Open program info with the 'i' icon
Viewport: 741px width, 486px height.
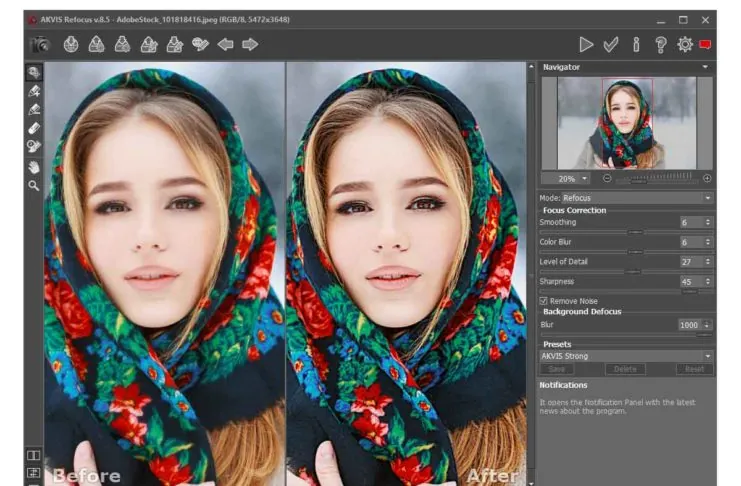click(635, 44)
